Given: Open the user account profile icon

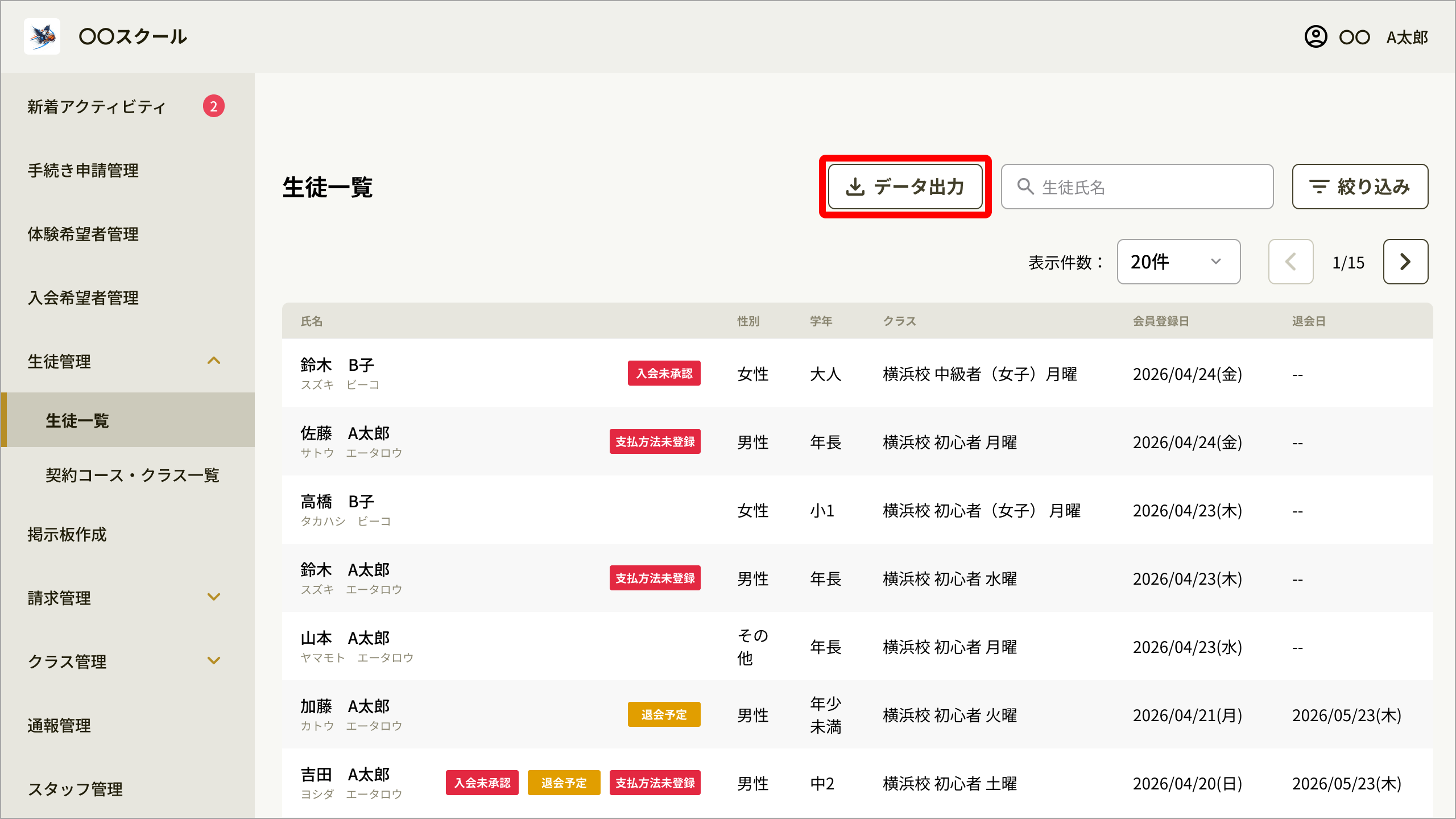Looking at the screenshot, I should 1316,37.
